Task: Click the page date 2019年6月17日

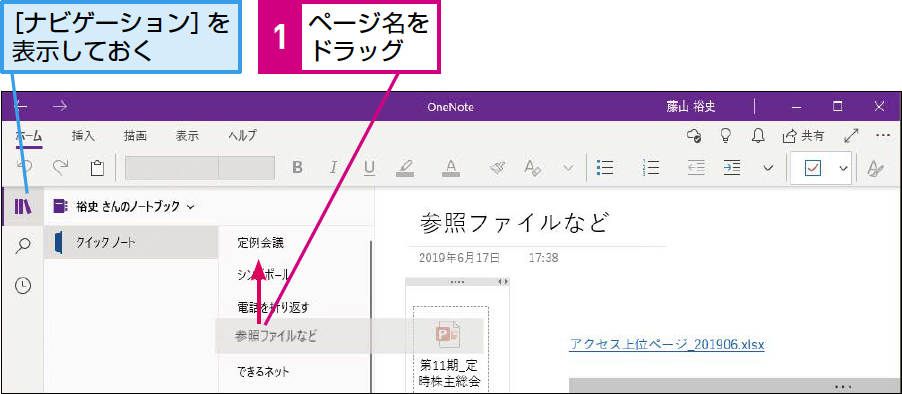Action: click(459, 258)
